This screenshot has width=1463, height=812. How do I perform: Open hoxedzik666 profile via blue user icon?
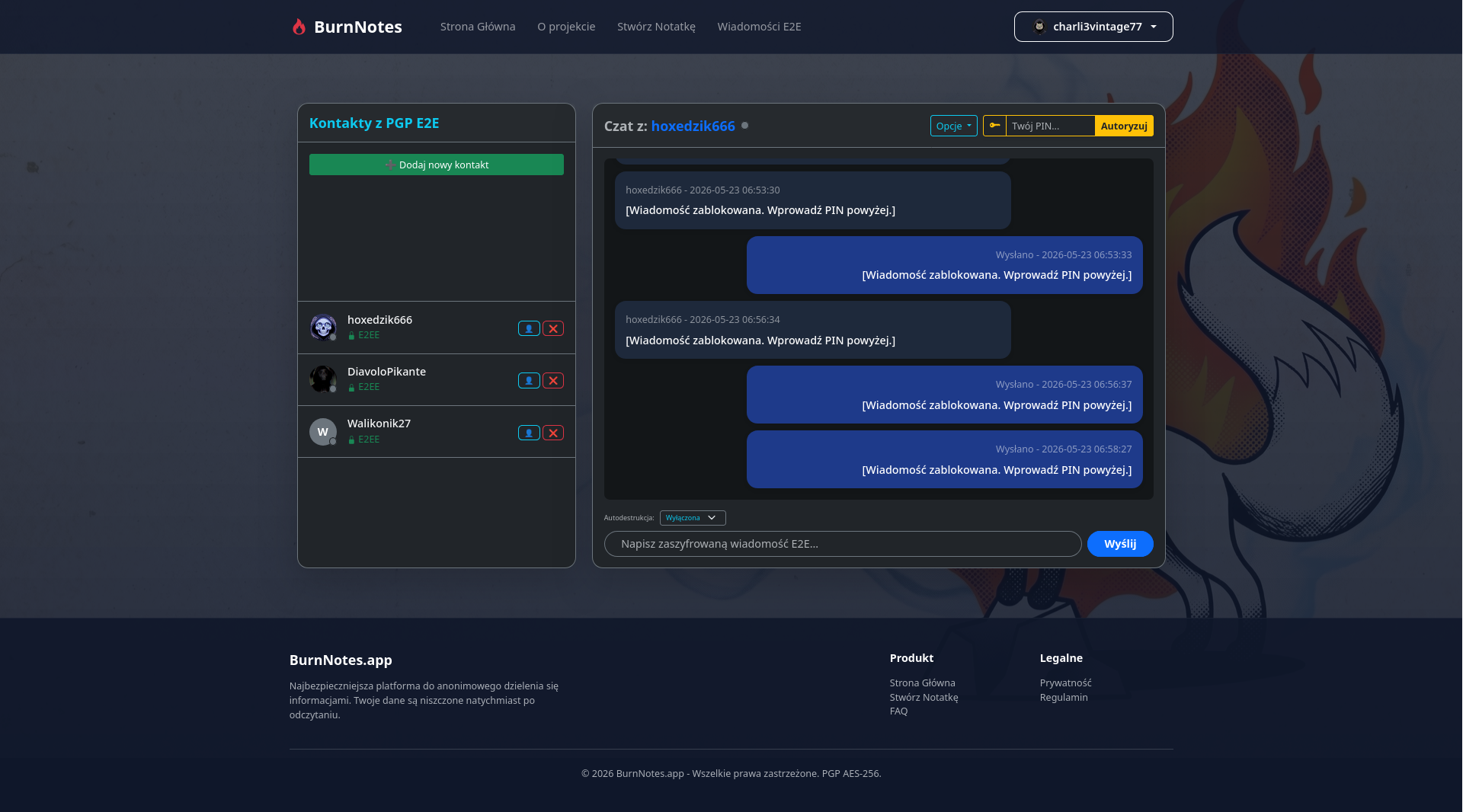point(529,328)
